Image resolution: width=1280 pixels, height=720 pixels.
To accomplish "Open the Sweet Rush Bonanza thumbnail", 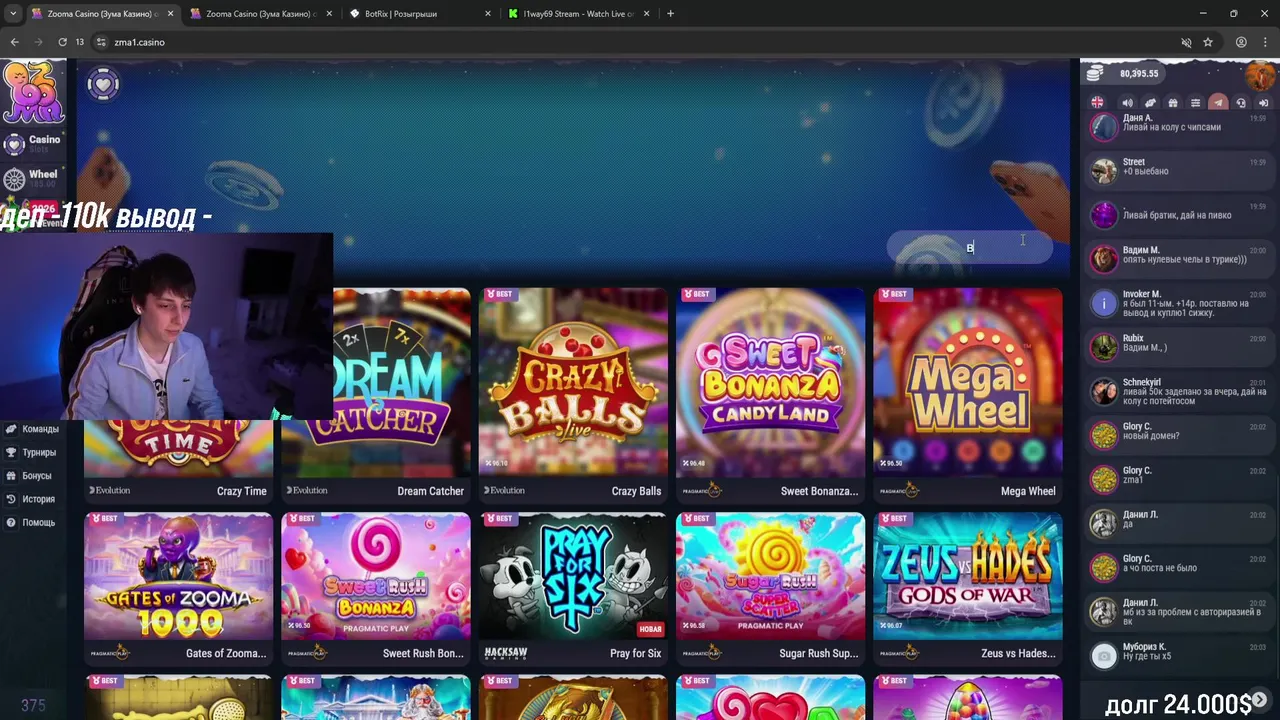I will (x=376, y=576).
